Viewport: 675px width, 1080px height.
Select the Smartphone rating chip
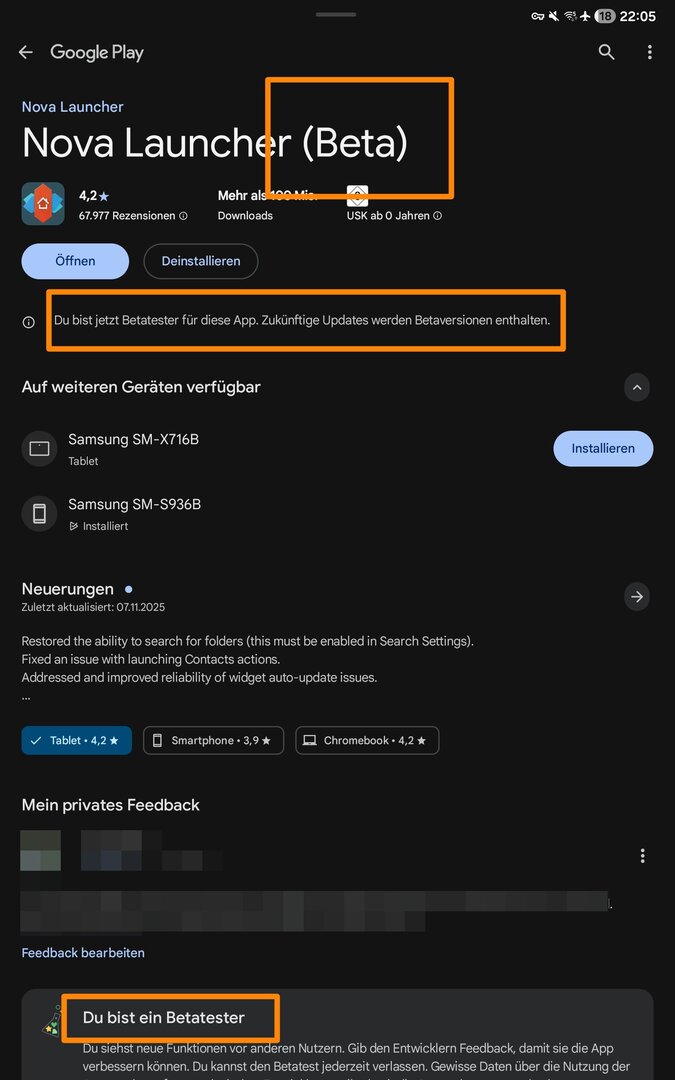pos(213,740)
